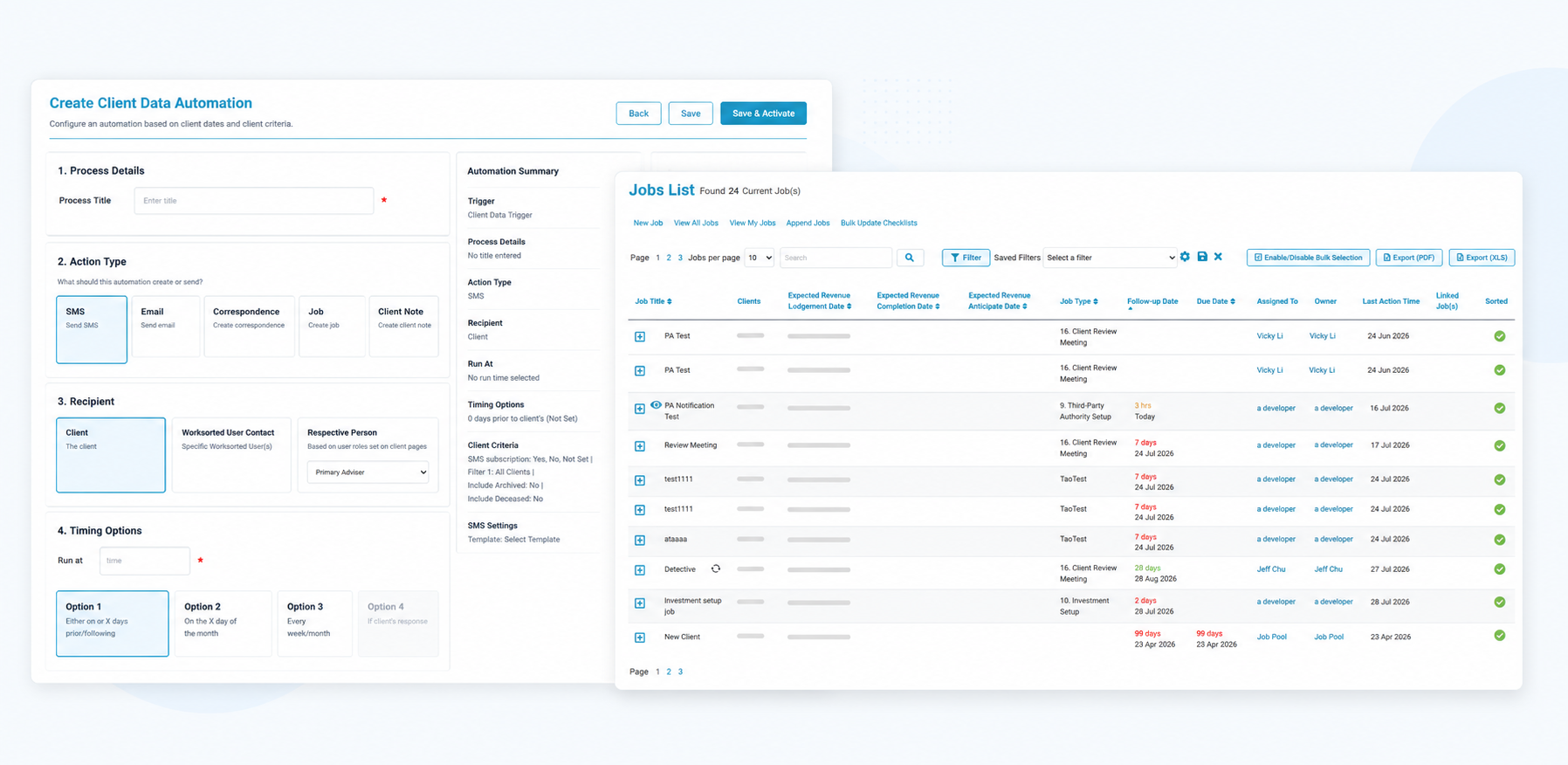This screenshot has height=765, width=1568.
Task: Export jobs list as PDF
Action: [x=1409, y=258]
